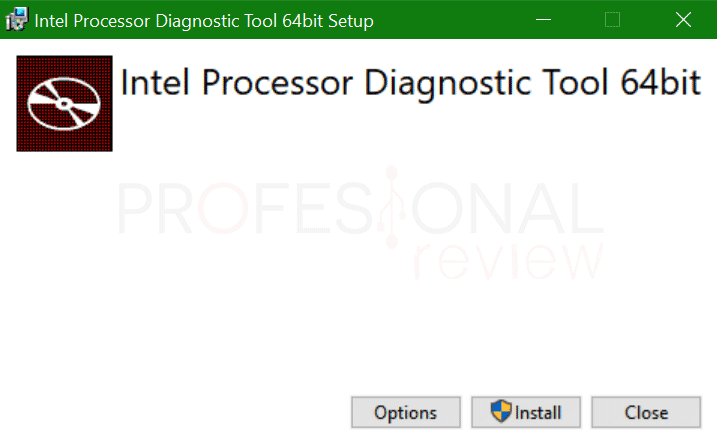
Task: Click the faint PROFESIONAL watermark text
Action: click(x=360, y=208)
